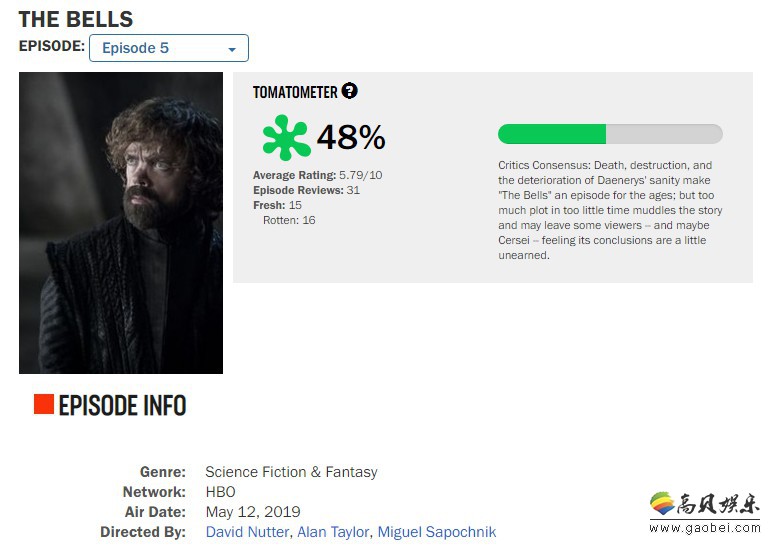The width and height of the screenshot is (776, 551).
Task: Open the Episode 5 dropdown
Action: click(169, 48)
